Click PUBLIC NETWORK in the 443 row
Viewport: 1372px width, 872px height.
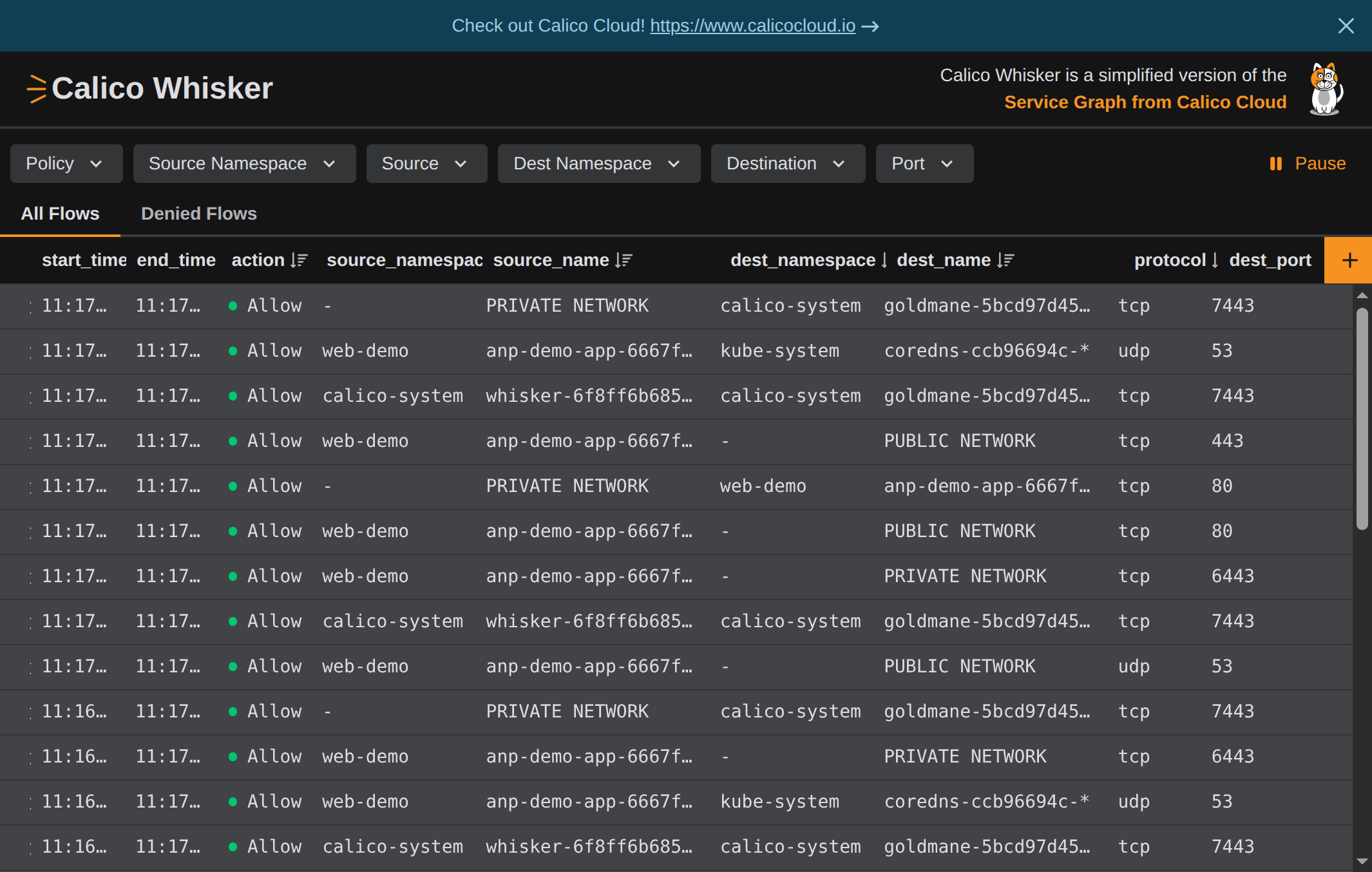960,441
